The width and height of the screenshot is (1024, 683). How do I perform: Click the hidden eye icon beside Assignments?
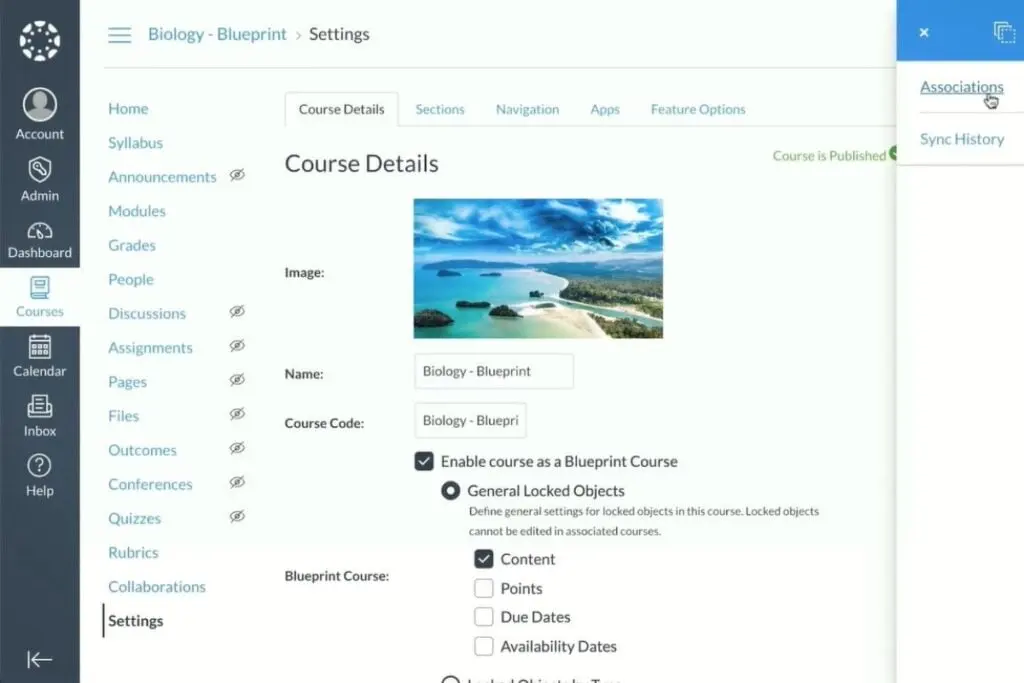coord(237,345)
